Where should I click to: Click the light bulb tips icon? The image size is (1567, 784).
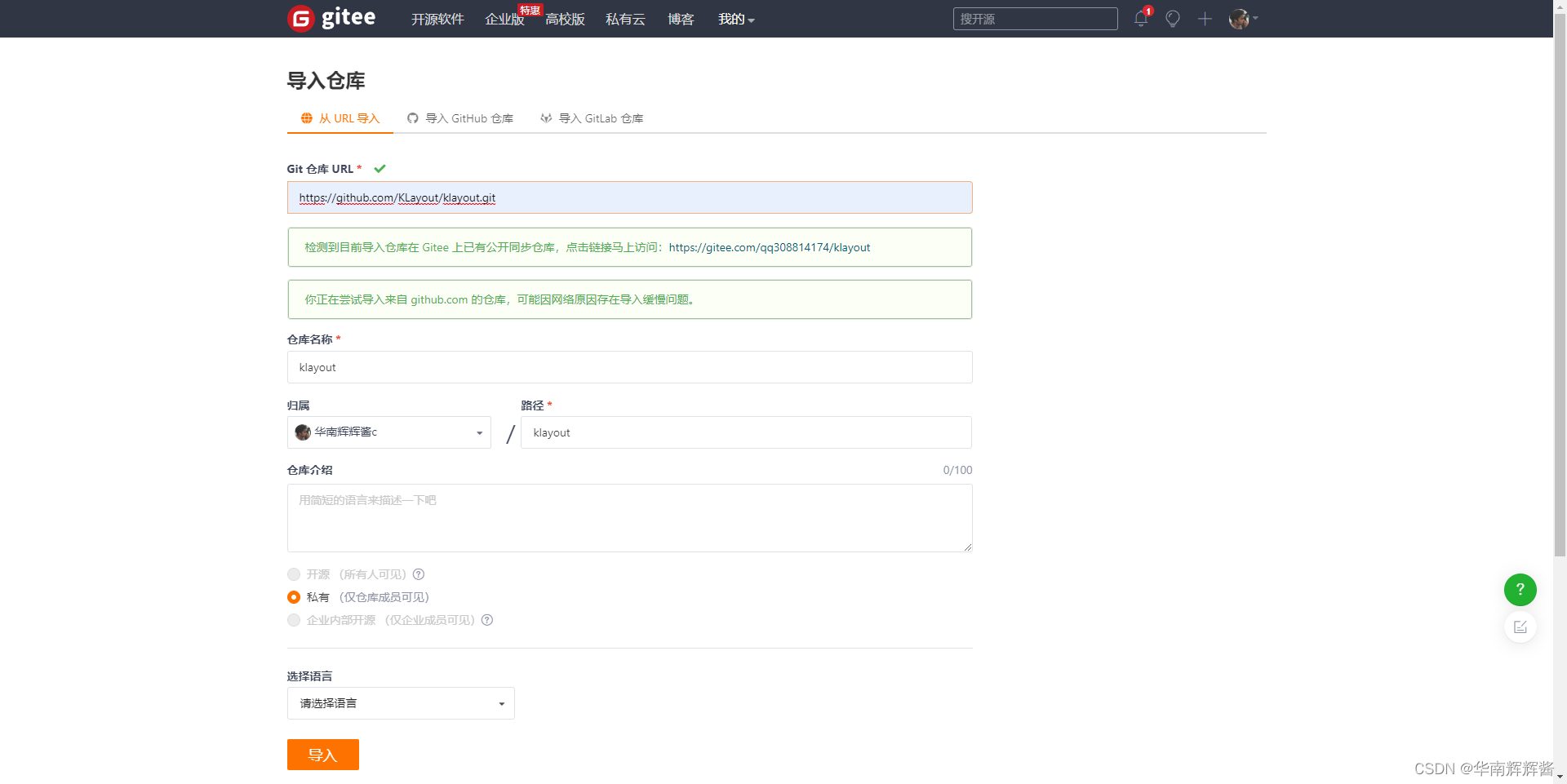click(x=1173, y=19)
